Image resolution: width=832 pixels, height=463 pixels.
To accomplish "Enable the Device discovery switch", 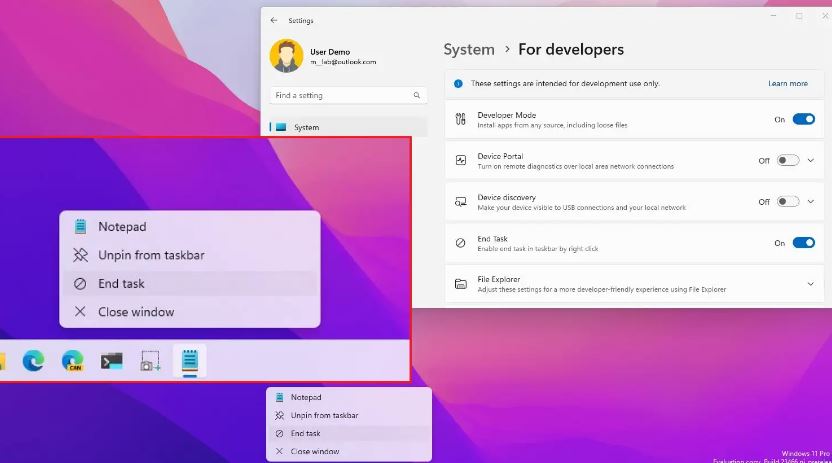I will (787, 202).
